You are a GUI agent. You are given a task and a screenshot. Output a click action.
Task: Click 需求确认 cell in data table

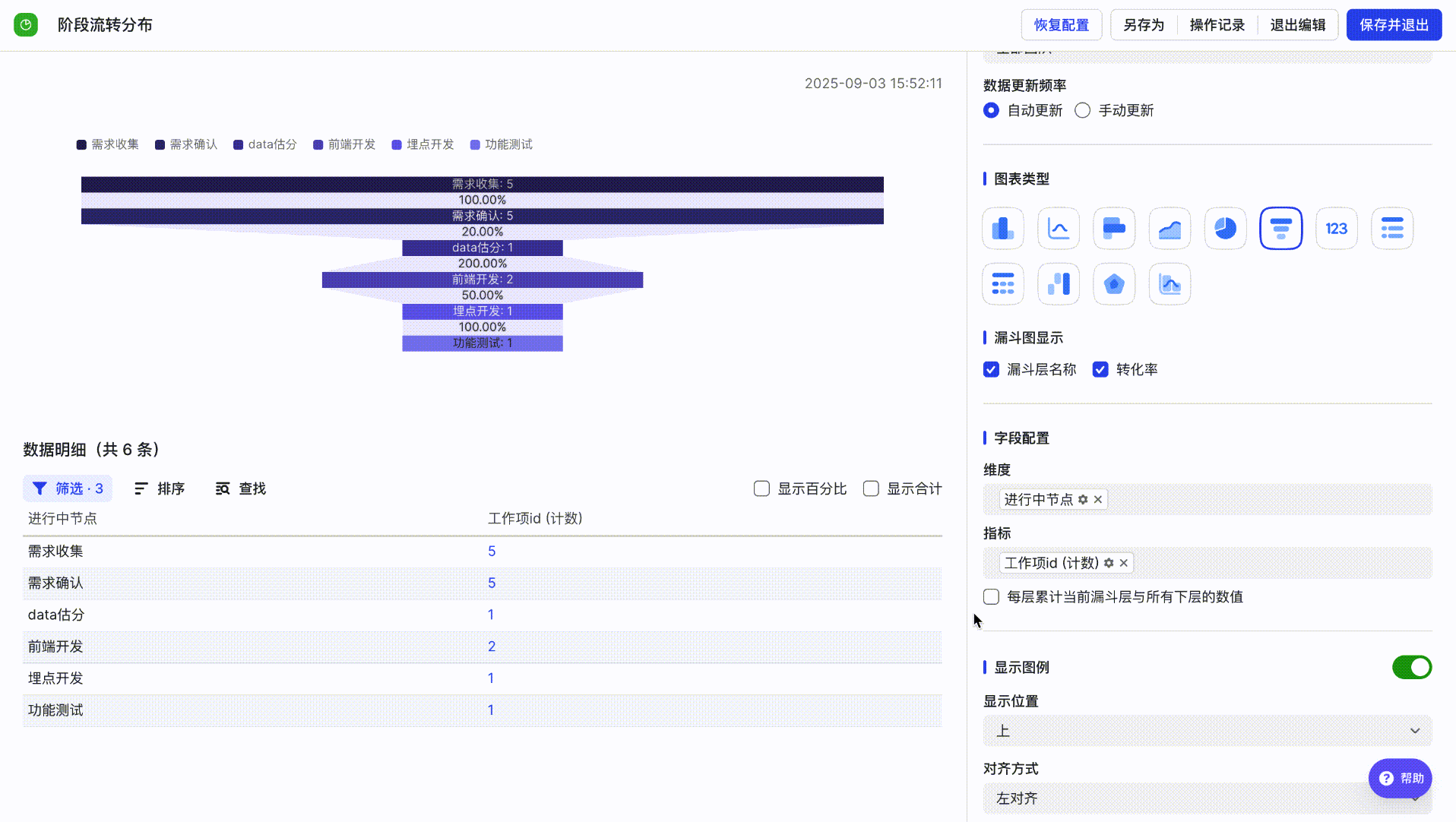pos(55,583)
